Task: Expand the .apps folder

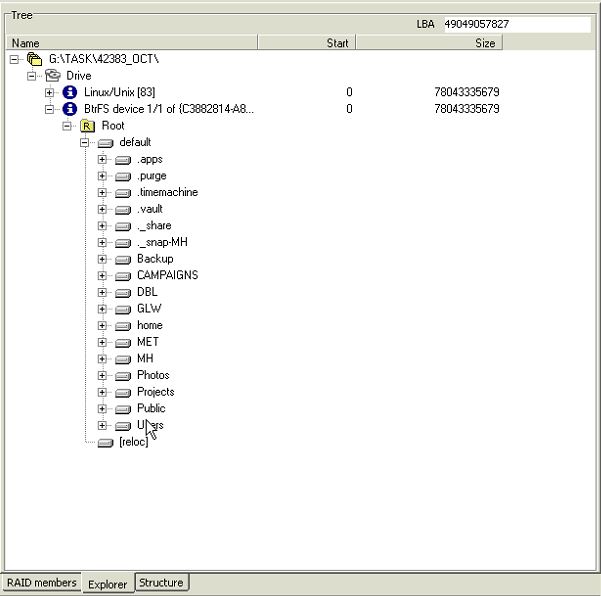Action: coord(102,159)
